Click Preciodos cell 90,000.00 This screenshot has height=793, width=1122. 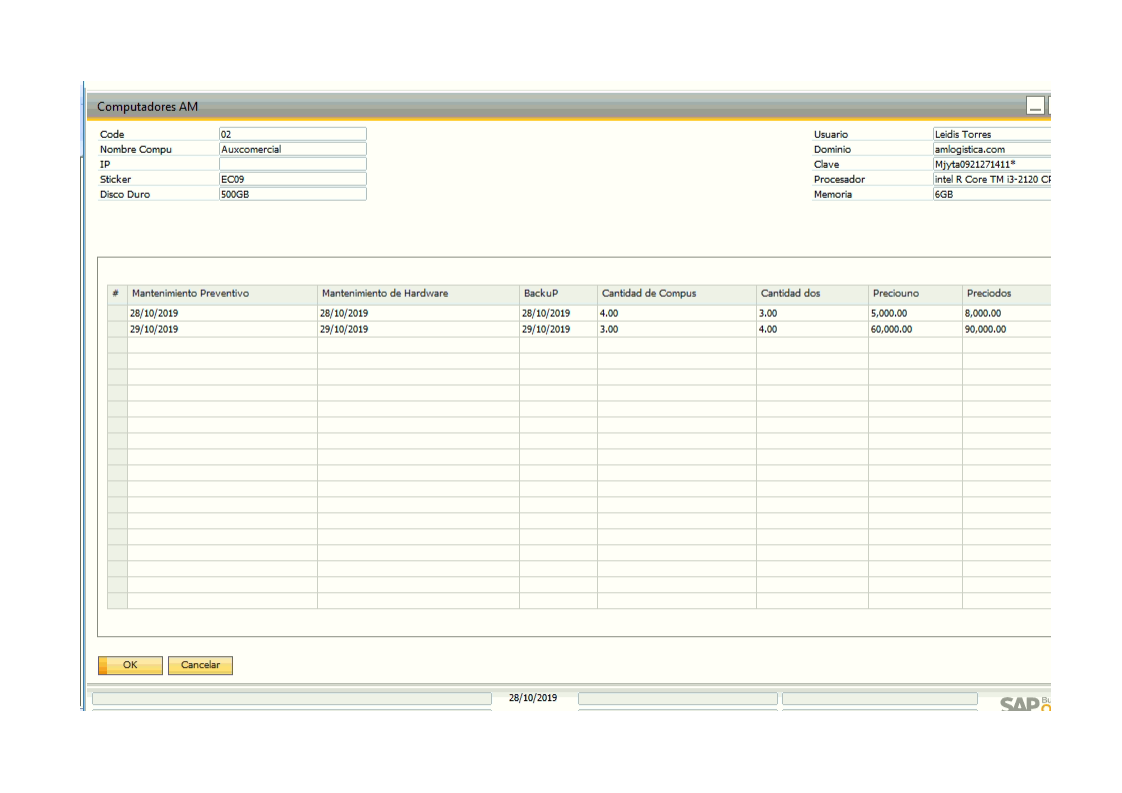click(x=1007, y=329)
